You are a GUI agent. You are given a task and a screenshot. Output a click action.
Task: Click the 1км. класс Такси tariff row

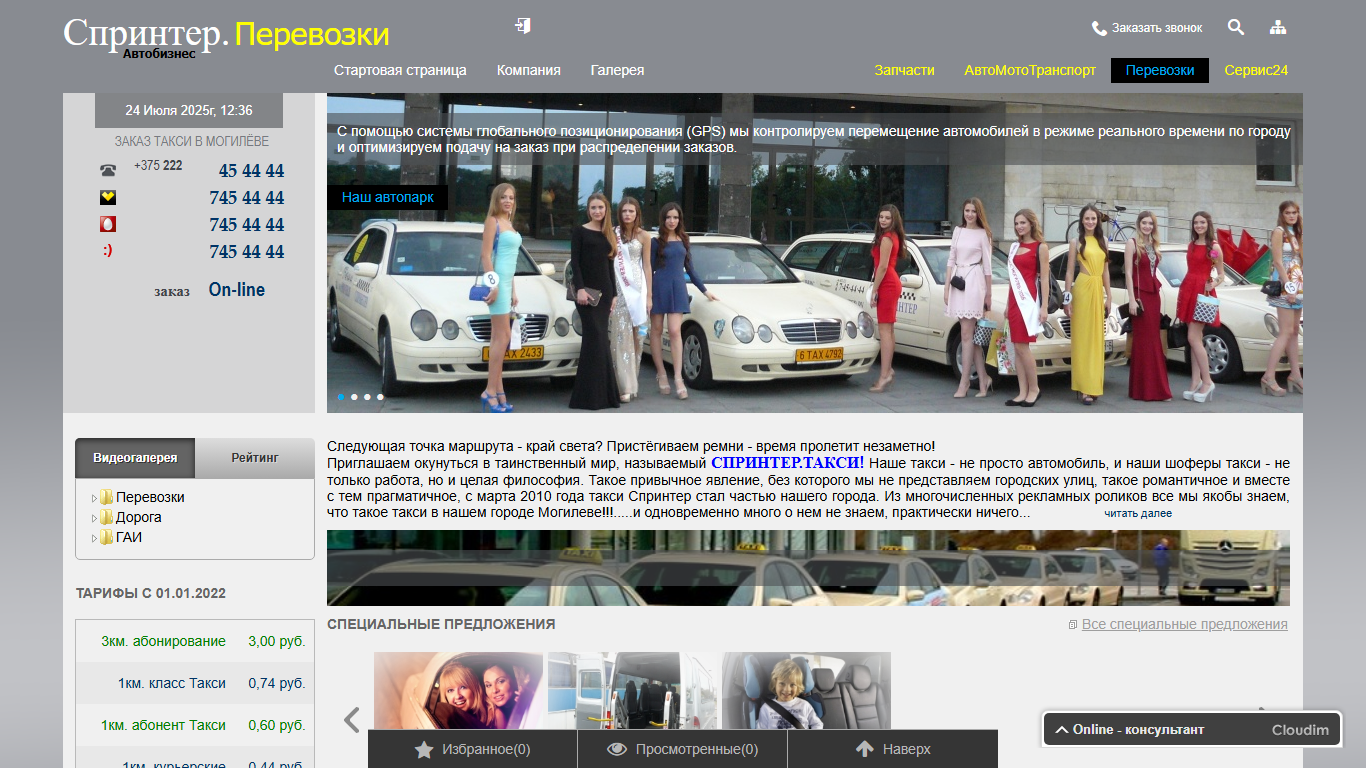tap(195, 683)
